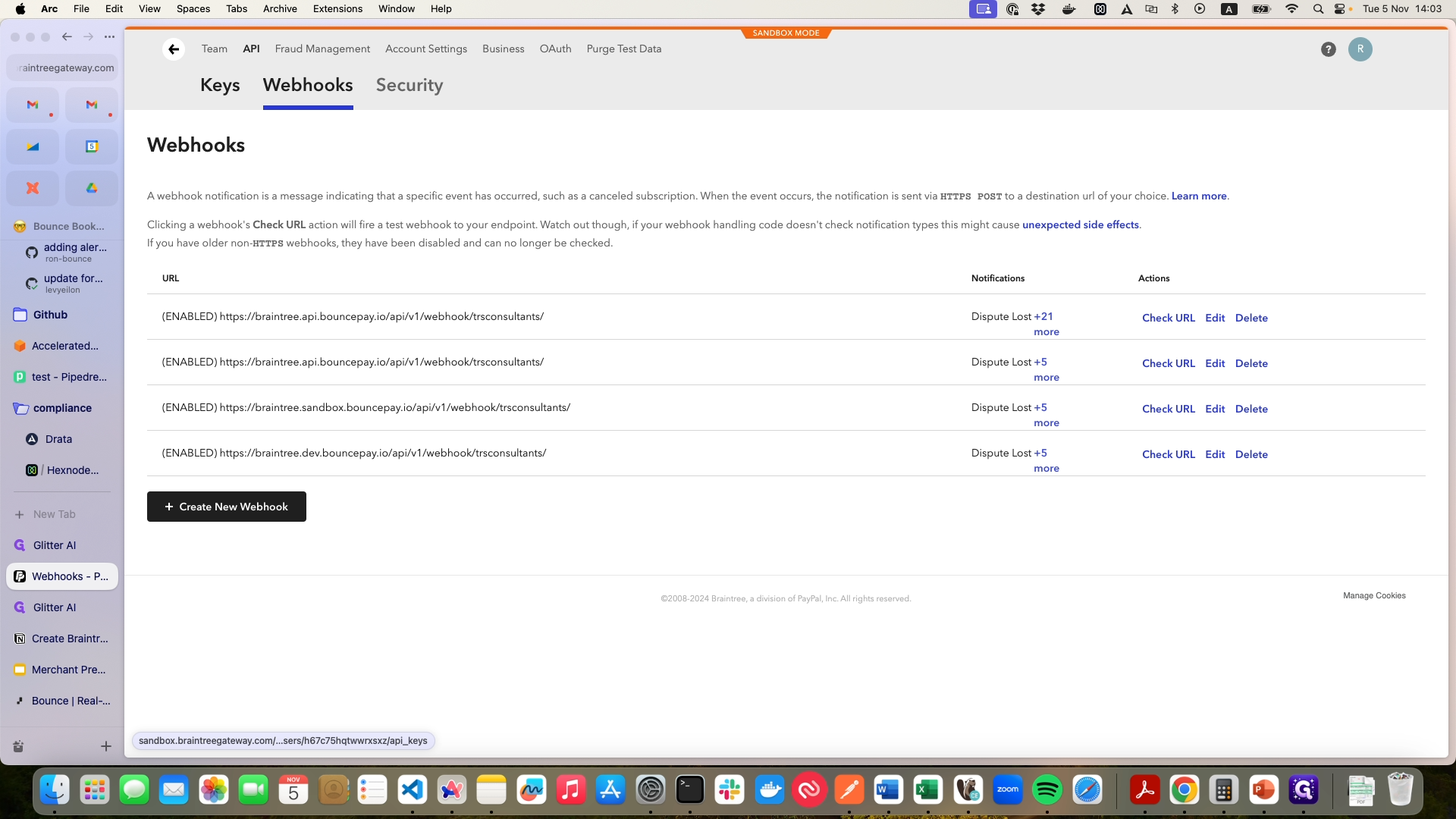Open the help question mark icon
Screen dimensions: 1456x819
[x=1328, y=49]
